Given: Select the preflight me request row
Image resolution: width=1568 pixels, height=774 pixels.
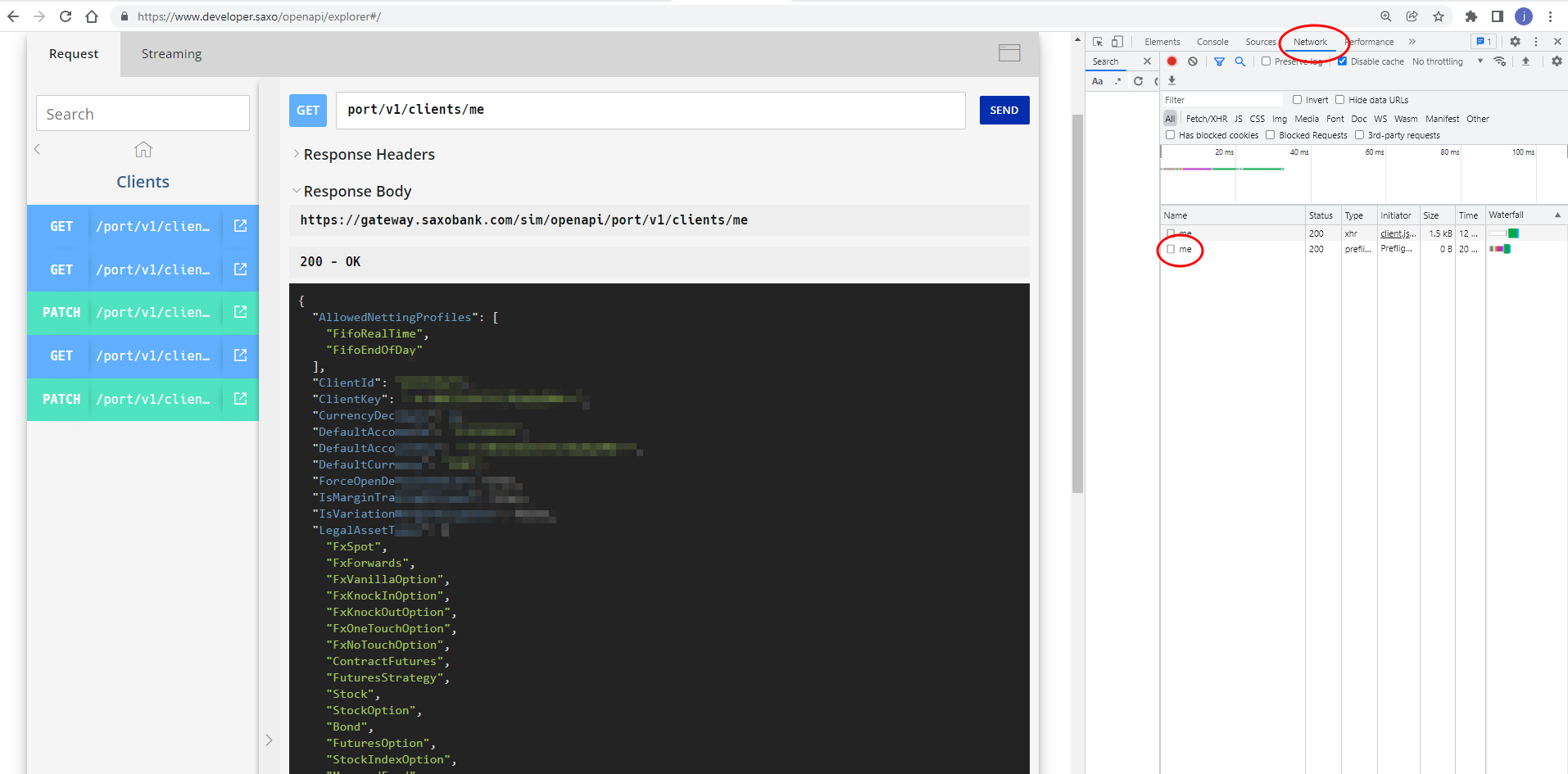Looking at the screenshot, I should 1363,249.
